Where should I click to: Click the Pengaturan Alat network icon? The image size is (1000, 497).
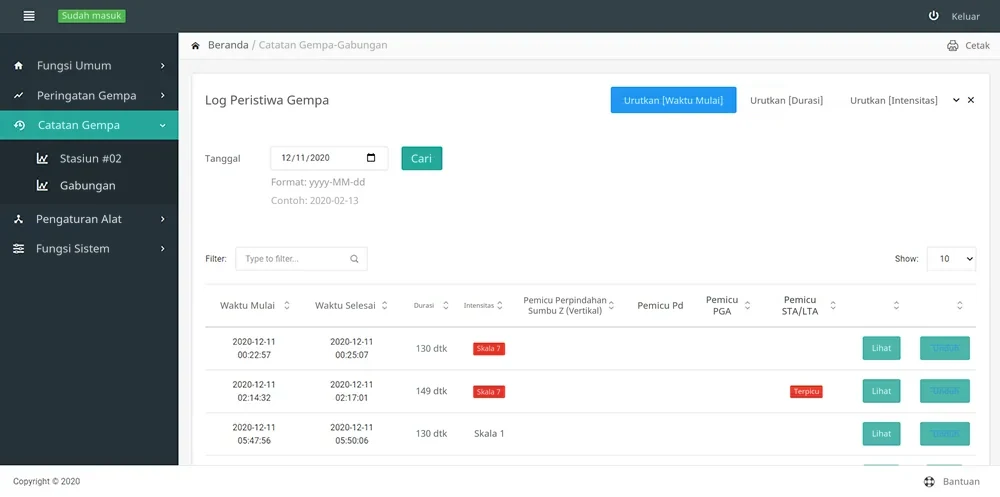point(18,219)
